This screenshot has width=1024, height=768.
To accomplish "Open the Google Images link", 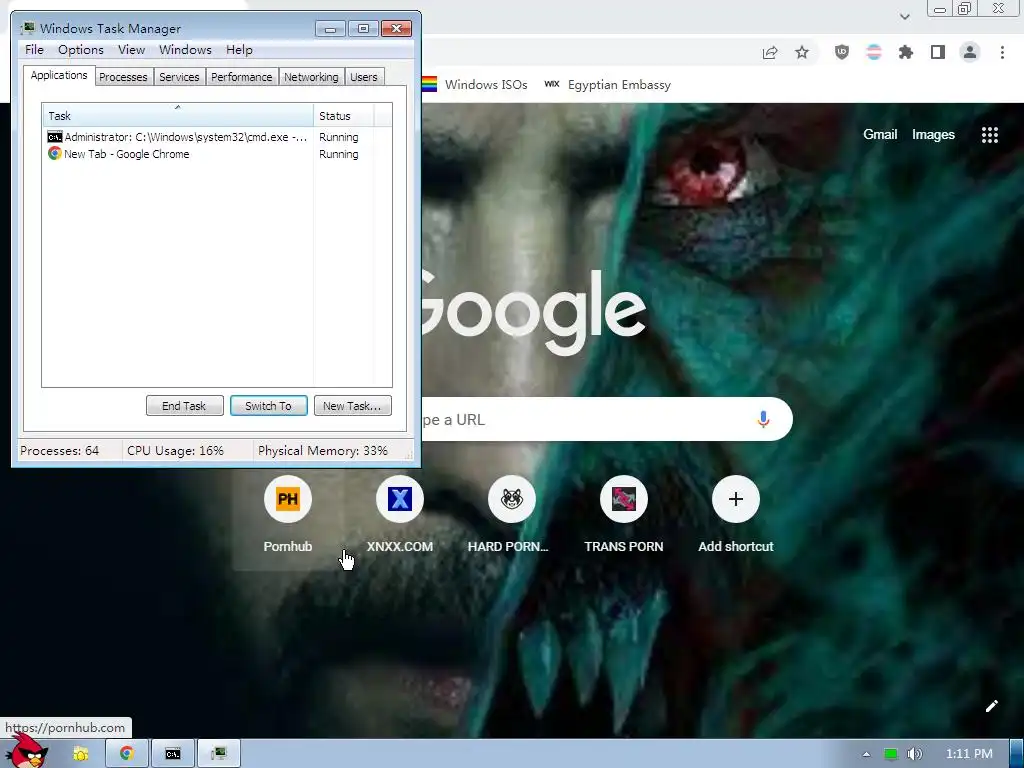I will click(x=933, y=135).
